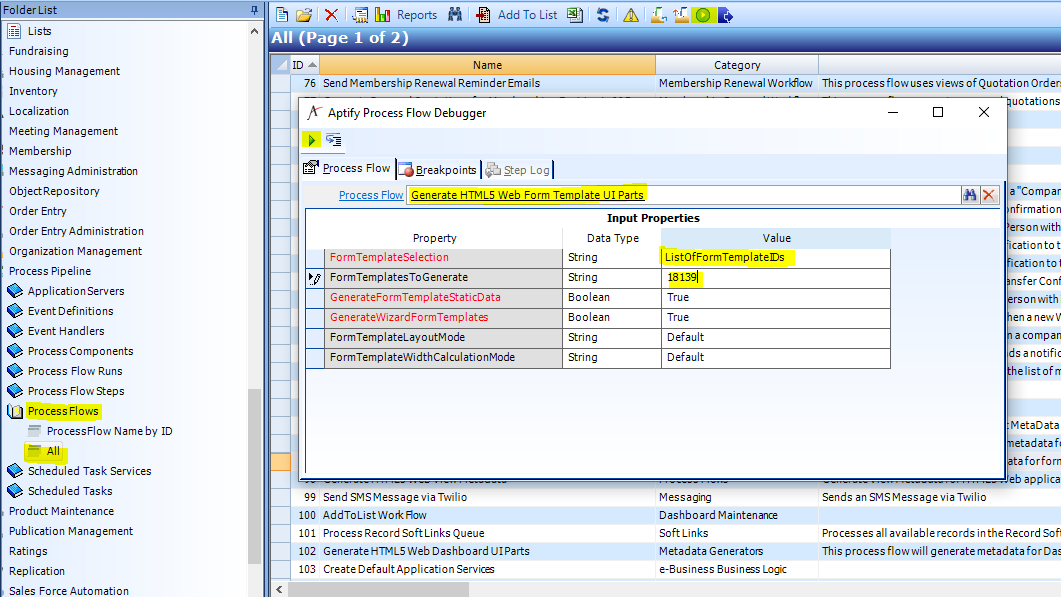Viewport: 1061px width, 597px height.
Task: Click the Process Flow link in the debugger
Action: (x=370, y=194)
